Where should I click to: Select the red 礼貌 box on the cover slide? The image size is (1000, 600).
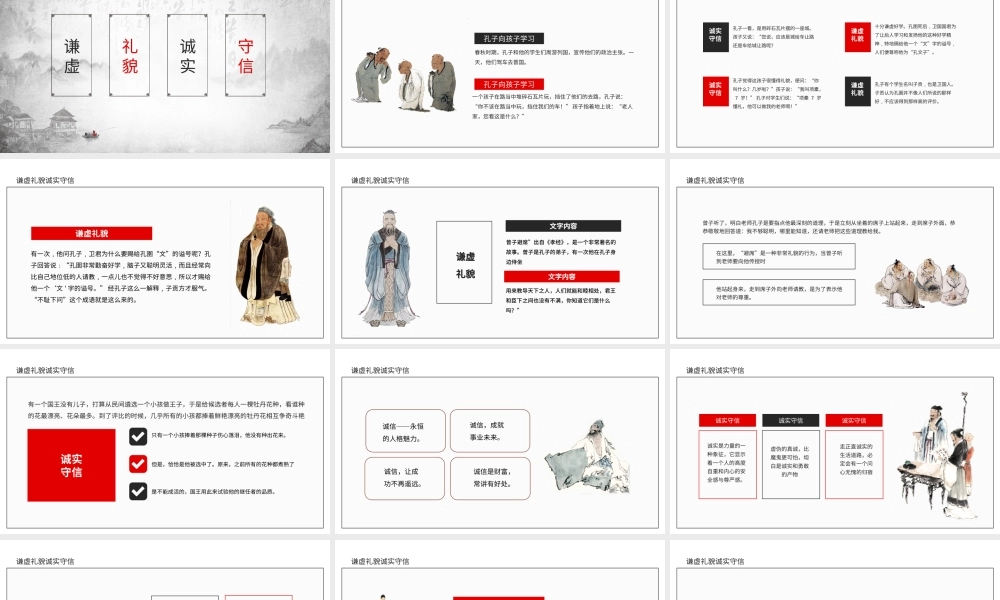[x=129, y=55]
